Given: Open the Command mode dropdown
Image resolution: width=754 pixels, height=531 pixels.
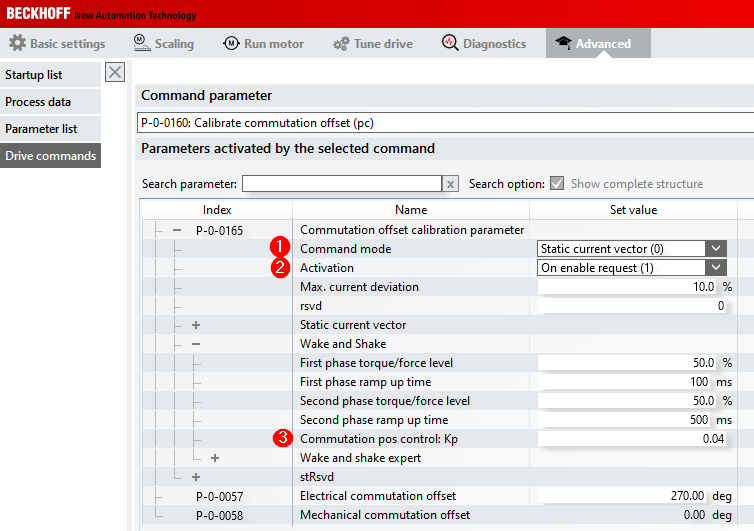Looking at the screenshot, I should tap(716, 249).
